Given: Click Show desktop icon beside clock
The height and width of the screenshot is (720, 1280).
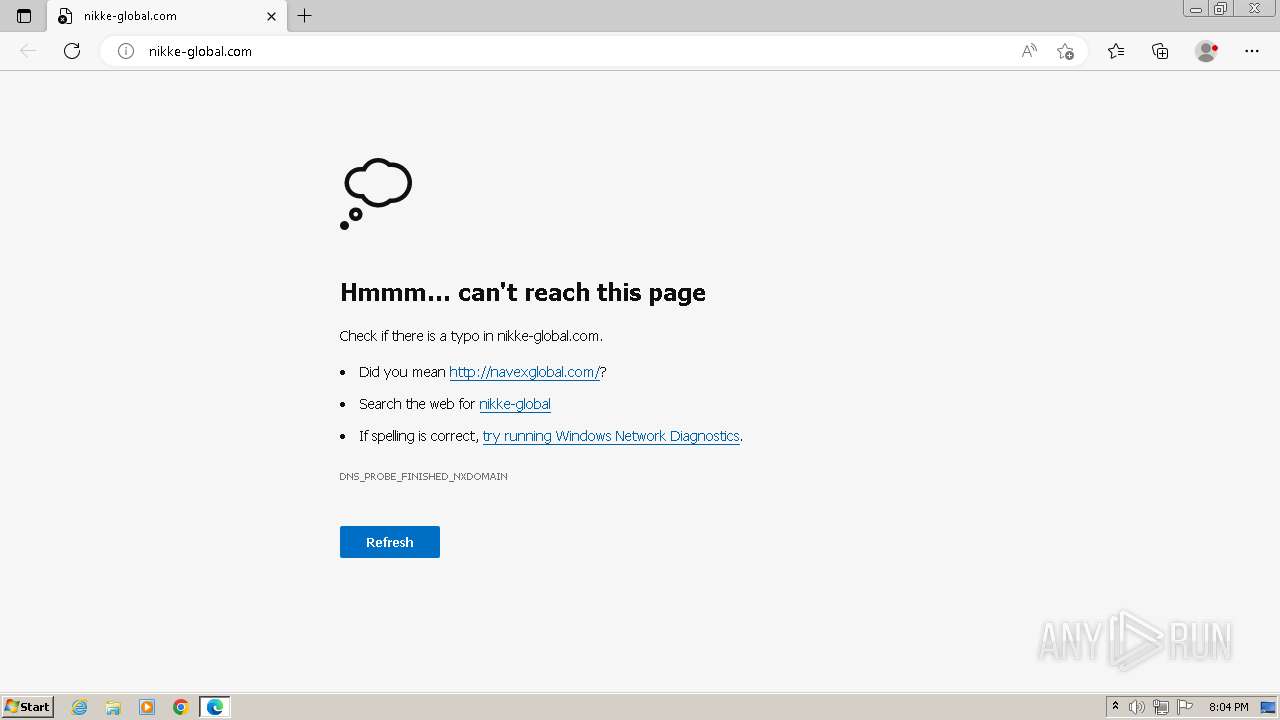Looking at the screenshot, I should coord(1268,707).
